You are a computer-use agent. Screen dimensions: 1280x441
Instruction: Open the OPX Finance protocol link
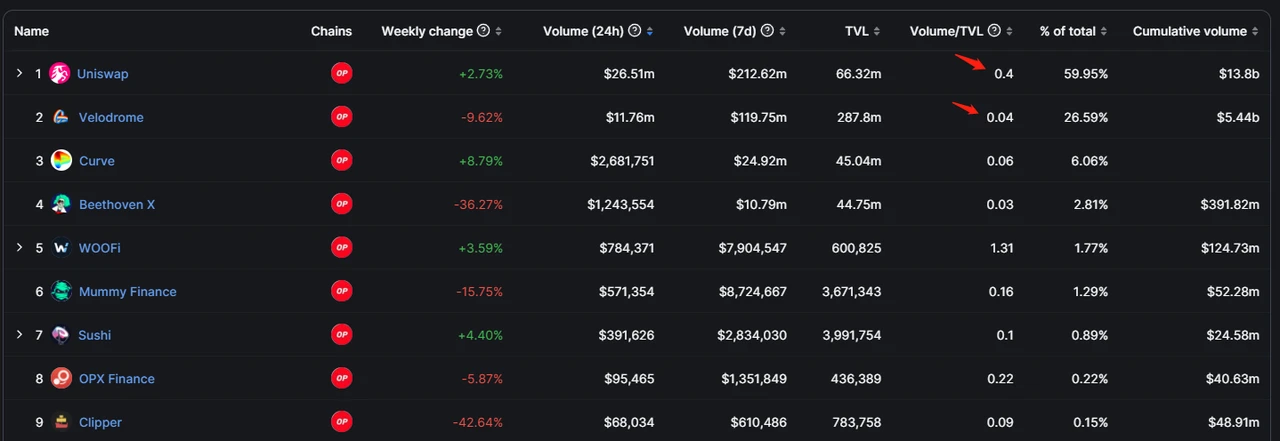[117, 379]
